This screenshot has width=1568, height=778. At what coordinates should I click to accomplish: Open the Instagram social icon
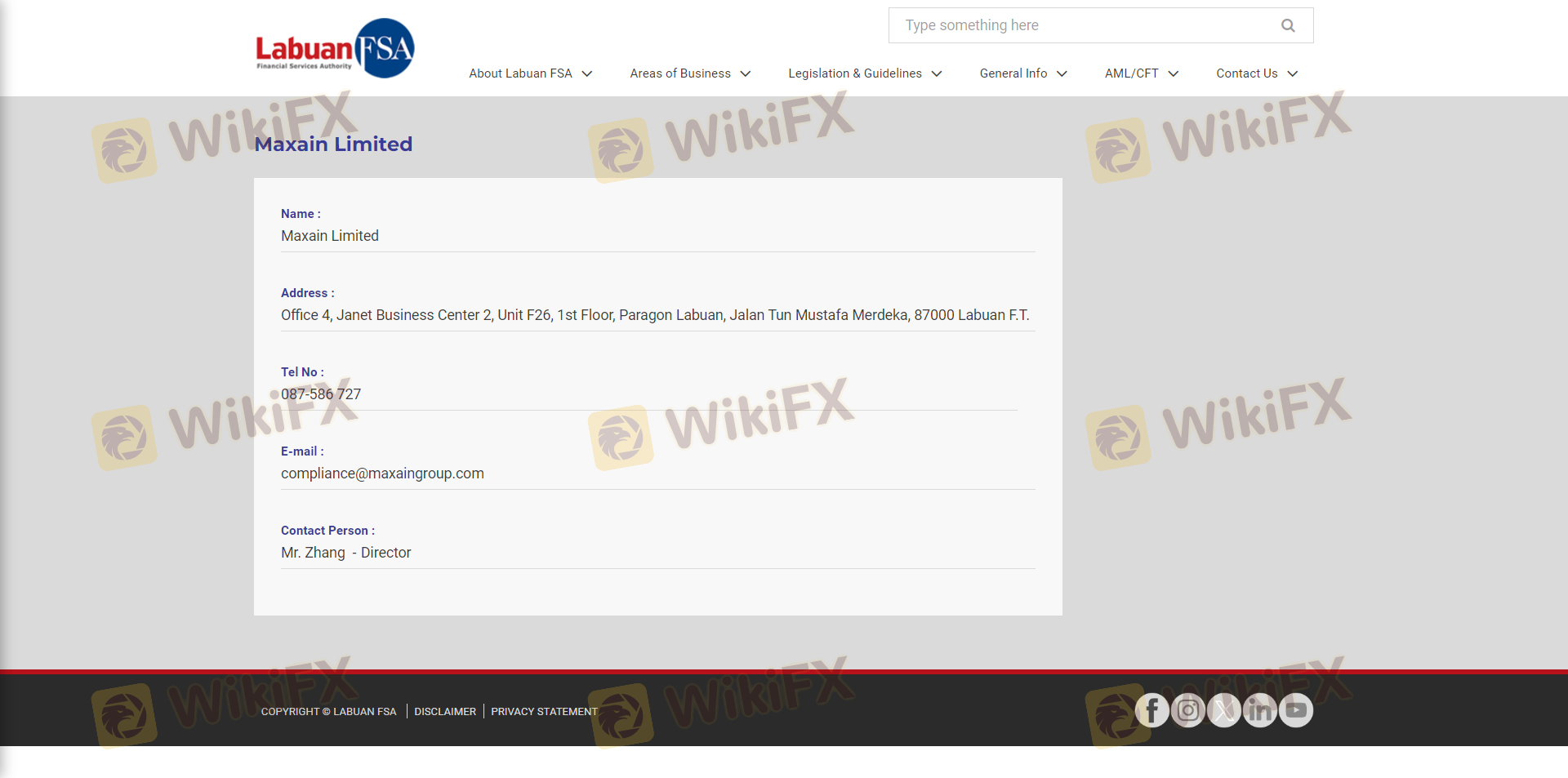click(x=1188, y=710)
